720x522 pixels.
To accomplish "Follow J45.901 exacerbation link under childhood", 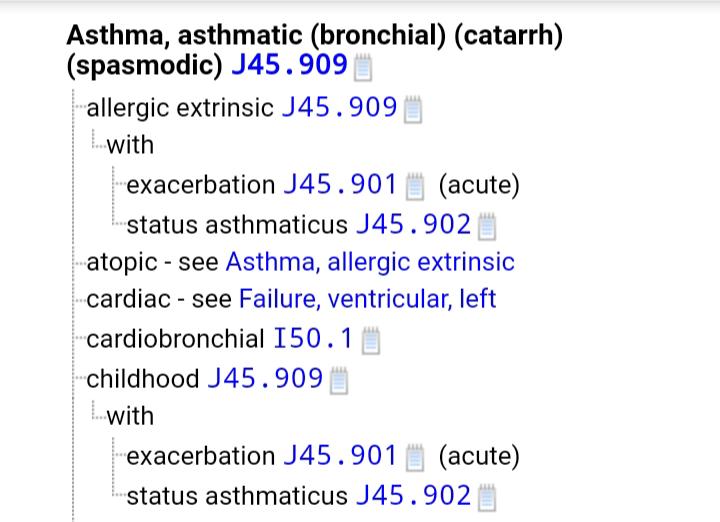I will tap(341, 456).
